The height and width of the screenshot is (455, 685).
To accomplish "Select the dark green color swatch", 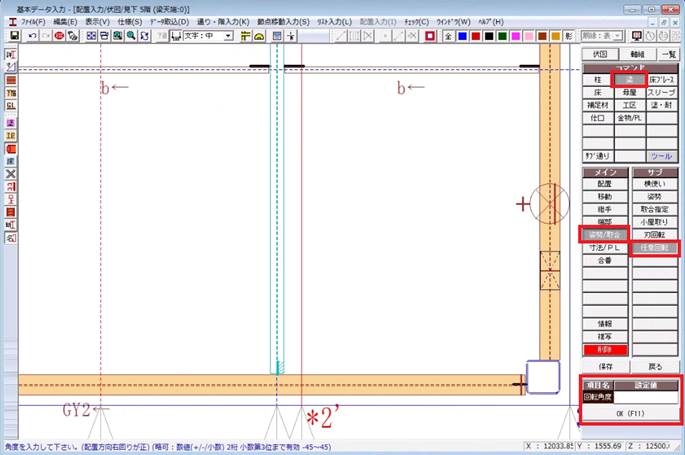I will tap(502, 36).
